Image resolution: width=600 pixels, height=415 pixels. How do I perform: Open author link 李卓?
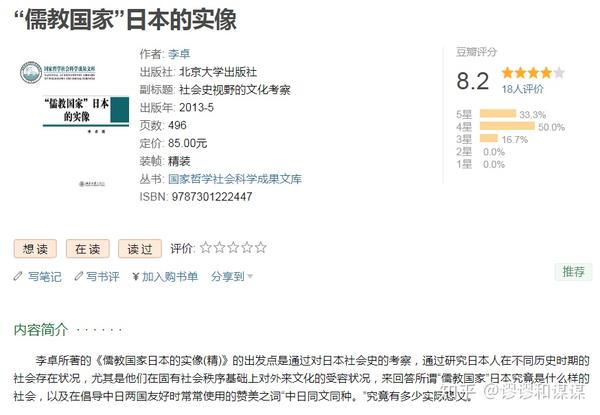click(x=179, y=54)
